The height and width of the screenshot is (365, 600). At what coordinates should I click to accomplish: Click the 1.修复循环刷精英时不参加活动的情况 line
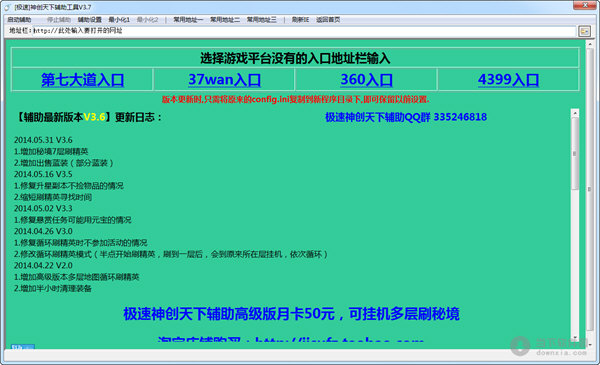coord(80,243)
